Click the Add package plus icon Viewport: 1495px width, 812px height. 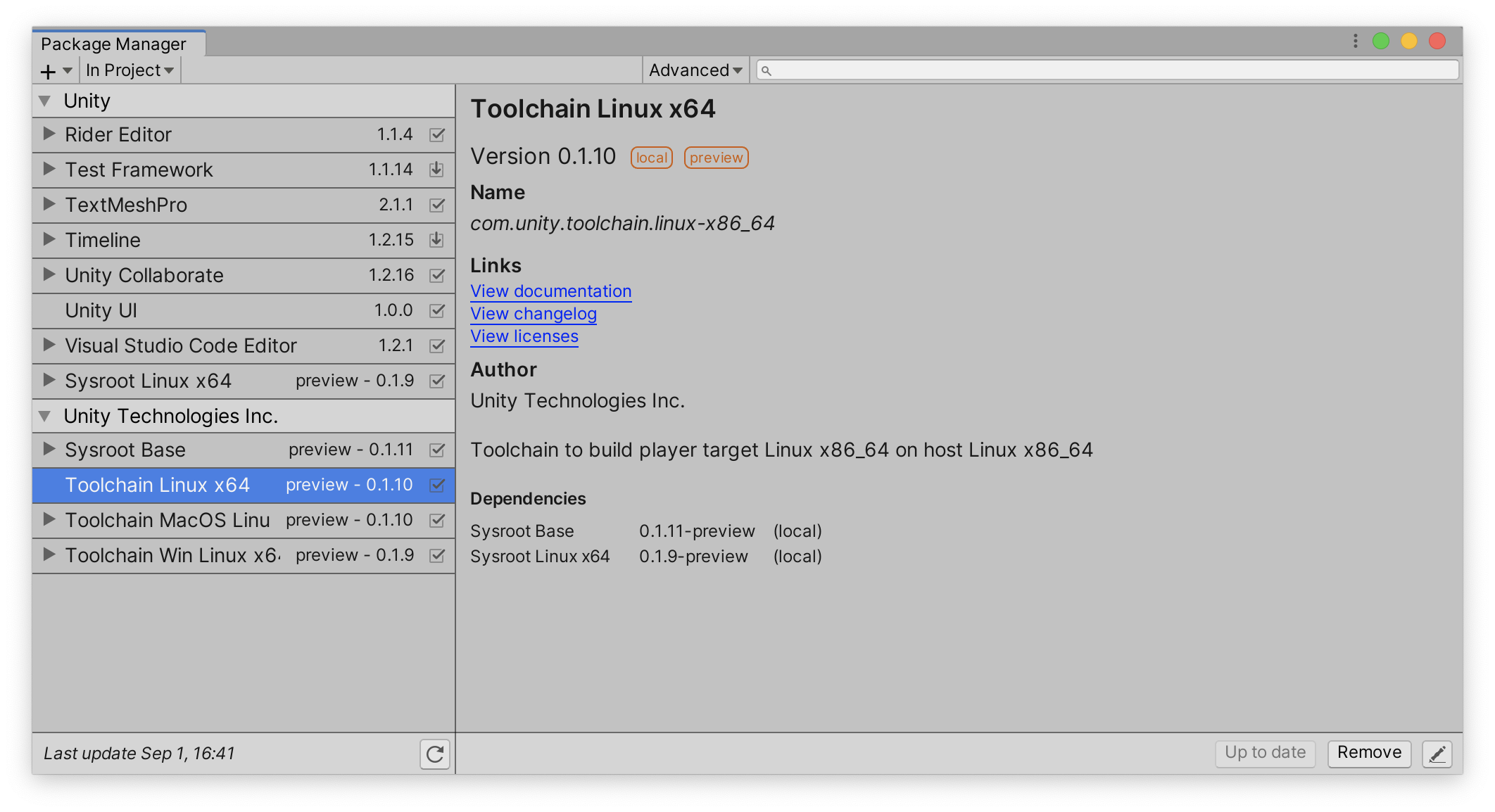pyautogui.click(x=46, y=68)
